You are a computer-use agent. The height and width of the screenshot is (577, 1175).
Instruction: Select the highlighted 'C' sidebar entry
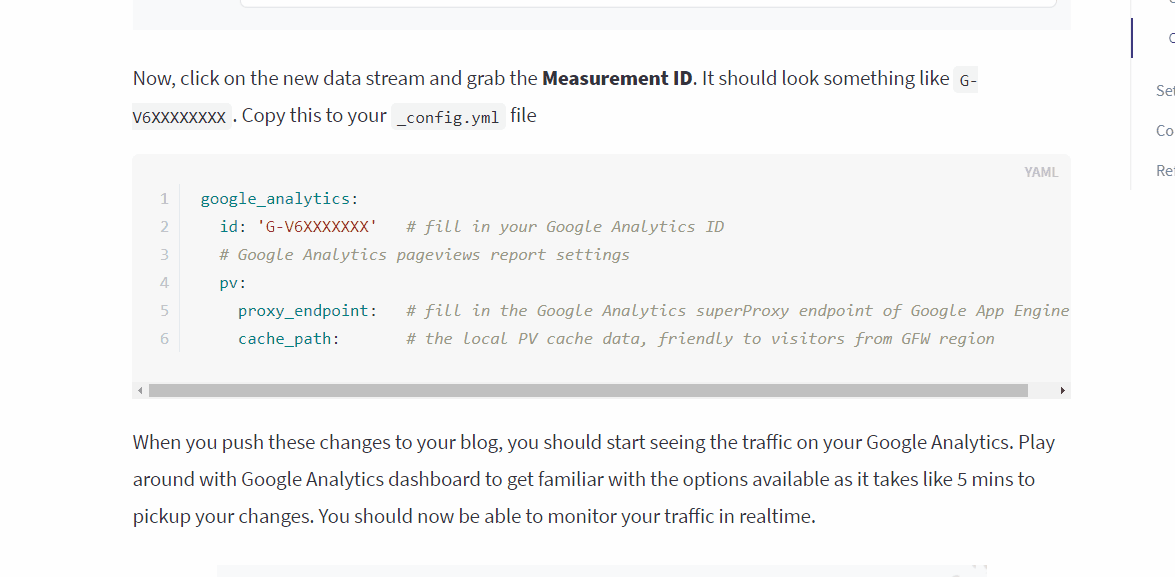(1171, 38)
